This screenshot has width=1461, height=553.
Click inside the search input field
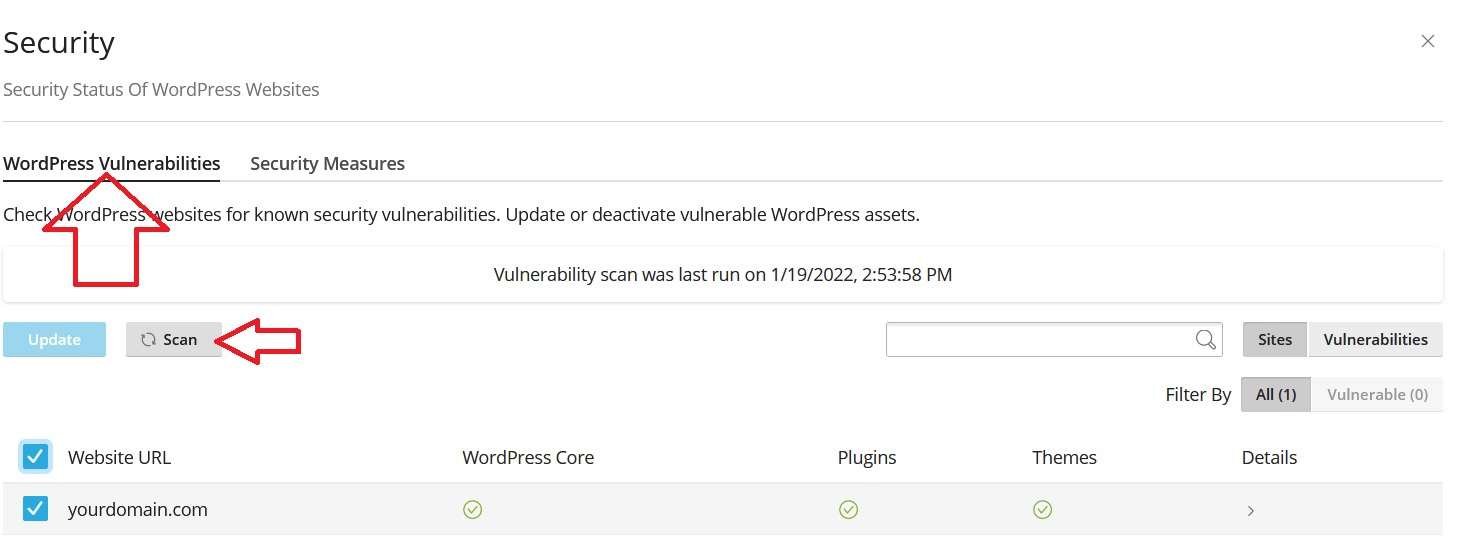pos(1040,340)
